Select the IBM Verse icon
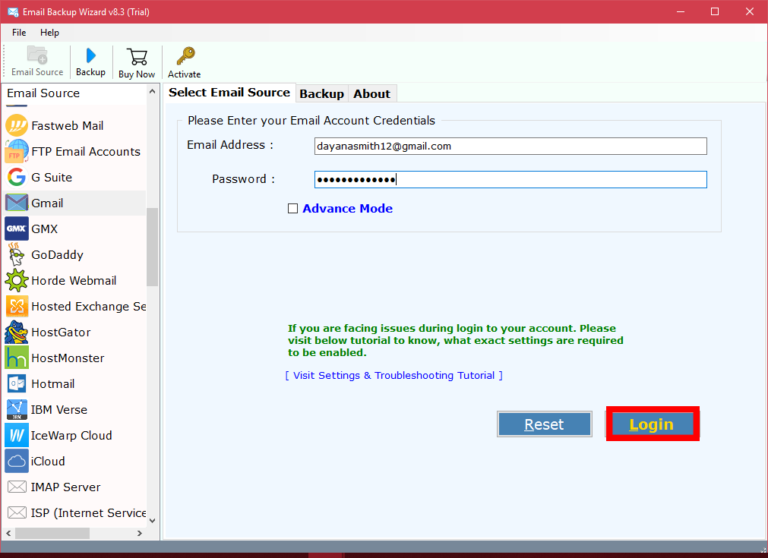 tap(16, 410)
